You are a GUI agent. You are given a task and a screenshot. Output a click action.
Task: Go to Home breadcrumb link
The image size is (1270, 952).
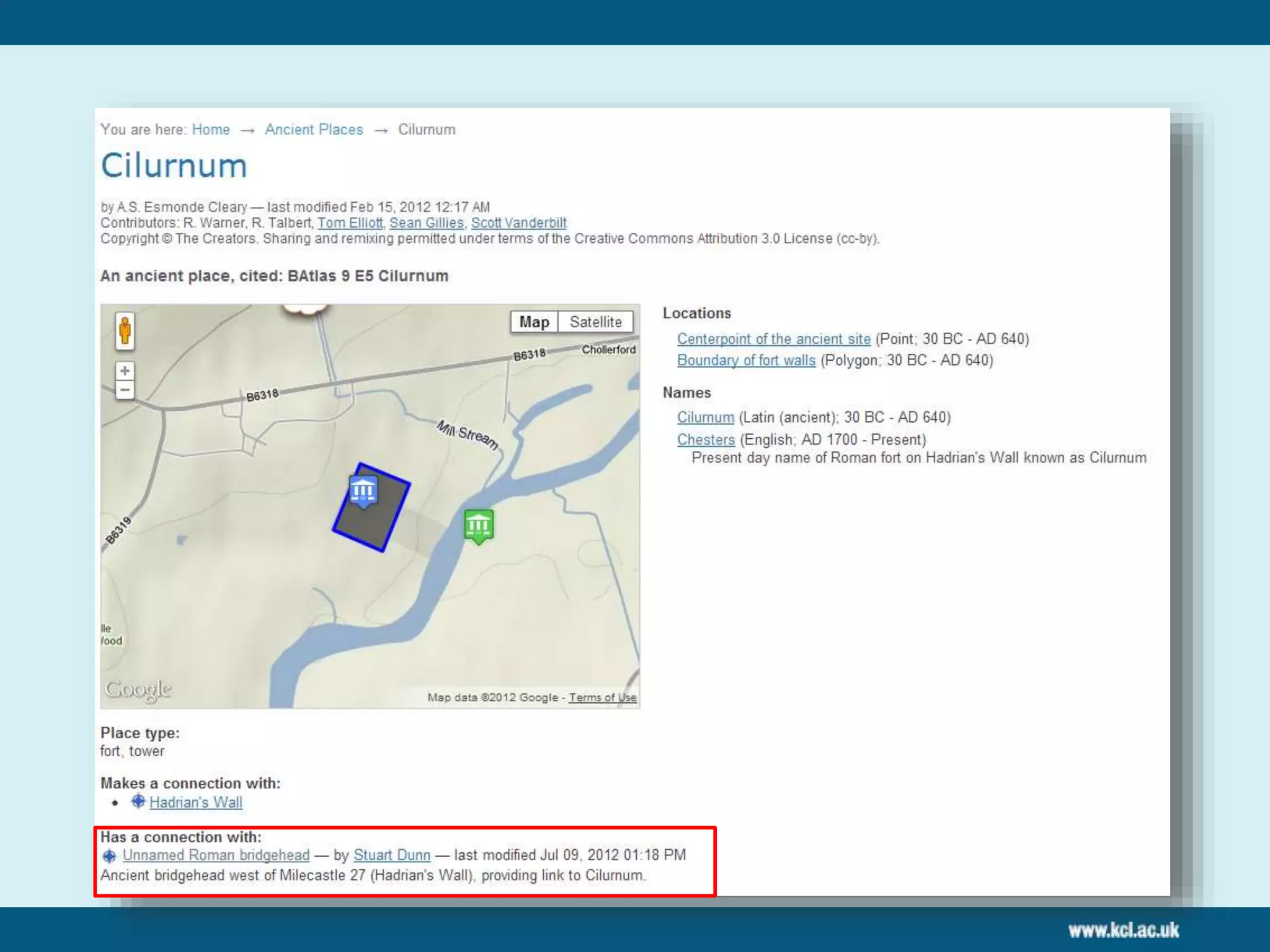click(x=211, y=130)
